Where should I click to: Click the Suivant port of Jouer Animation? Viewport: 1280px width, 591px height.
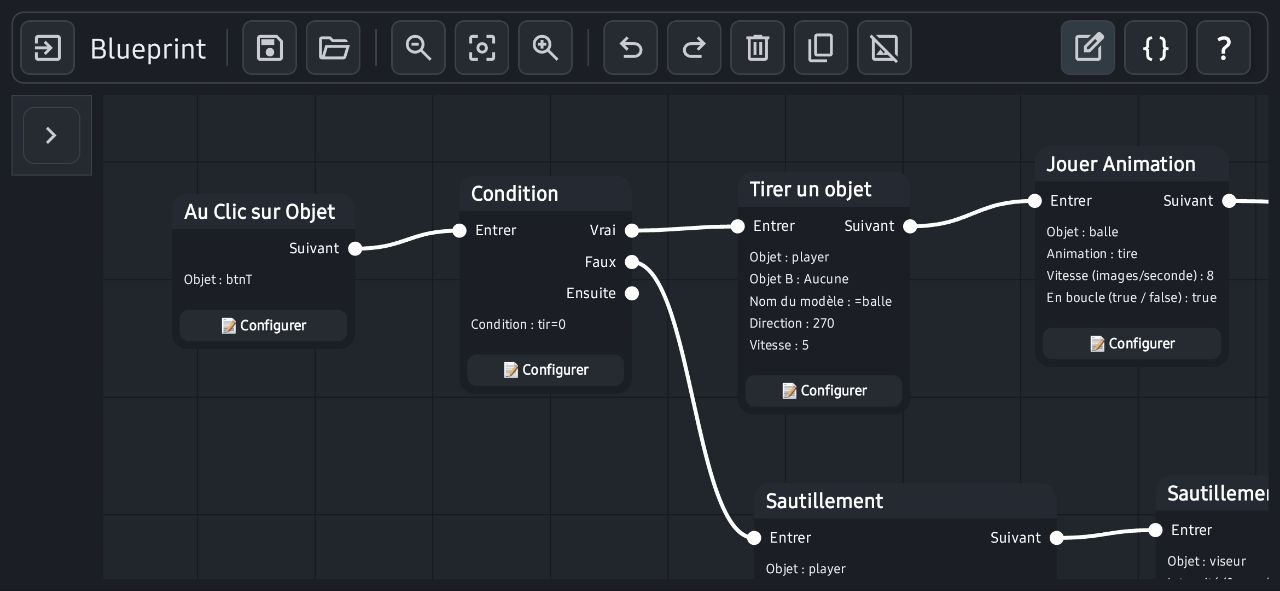click(x=1229, y=201)
